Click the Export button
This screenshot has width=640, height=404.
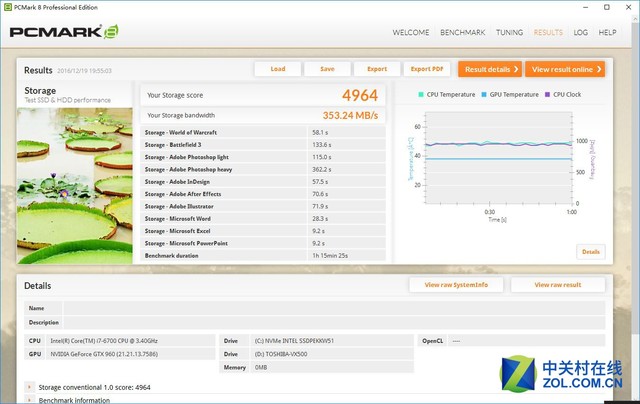pyautogui.click(x=377, y=69)
